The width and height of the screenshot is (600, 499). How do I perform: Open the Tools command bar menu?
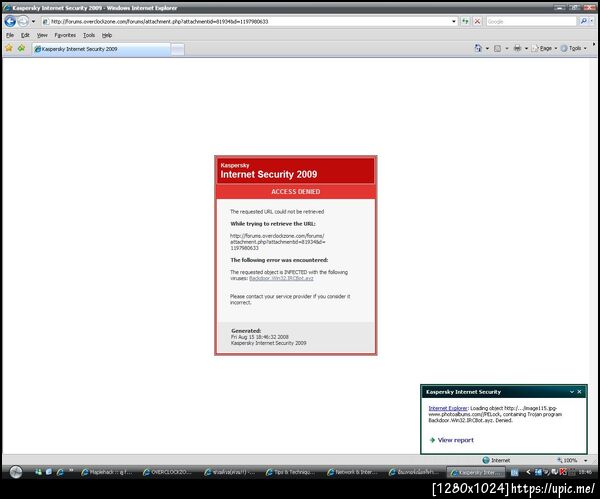click(x=574, y=48)
